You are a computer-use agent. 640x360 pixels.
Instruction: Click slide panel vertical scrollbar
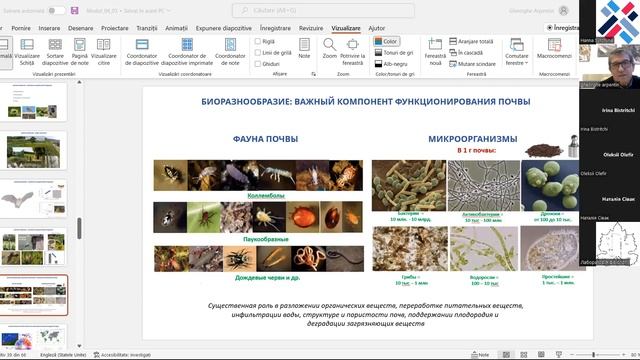coord(79,228)
